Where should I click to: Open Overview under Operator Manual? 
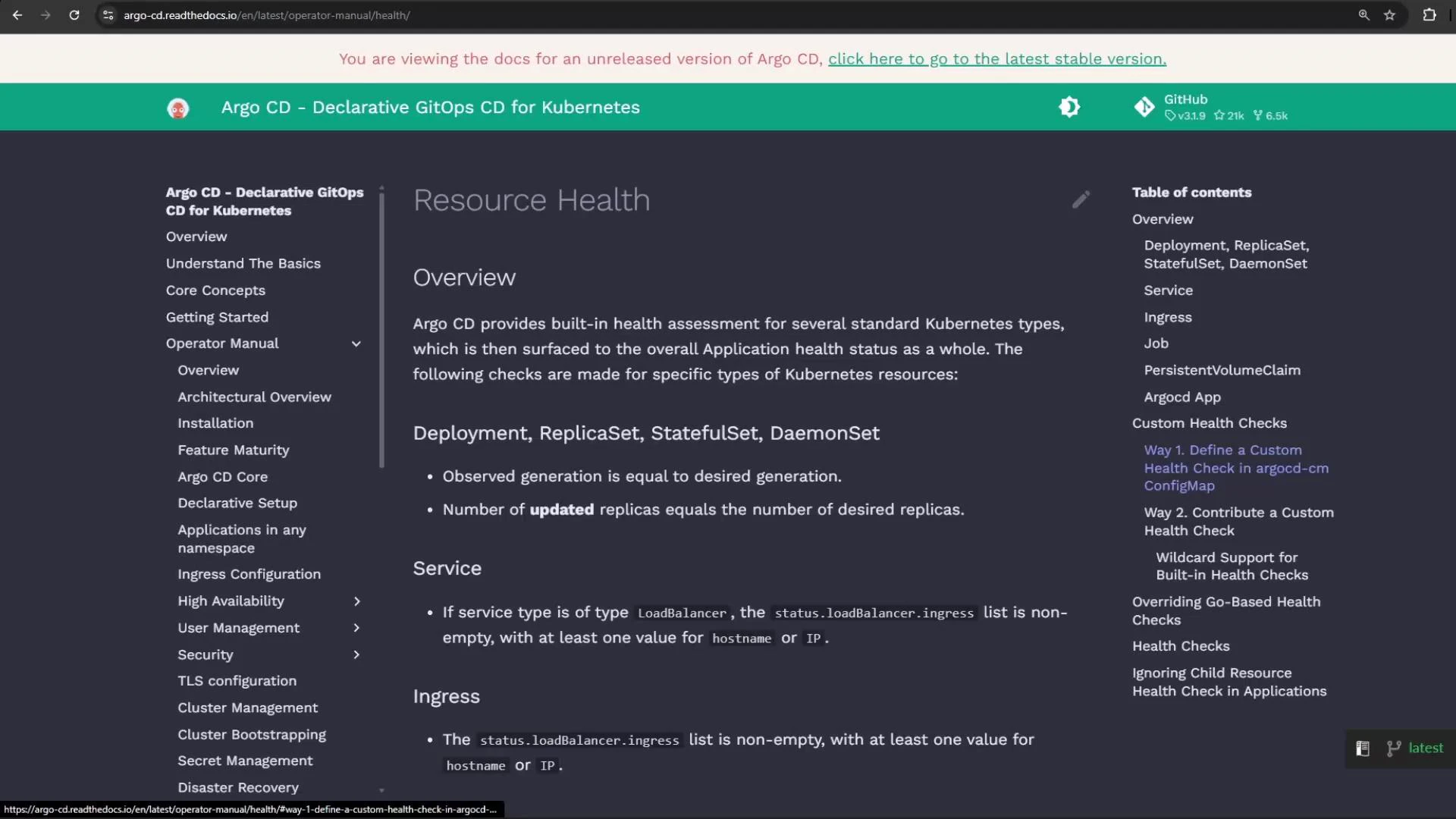[208, 370]
